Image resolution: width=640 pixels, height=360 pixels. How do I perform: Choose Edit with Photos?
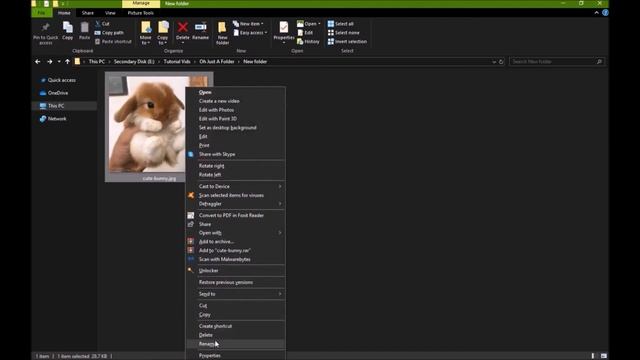[236, 110]
